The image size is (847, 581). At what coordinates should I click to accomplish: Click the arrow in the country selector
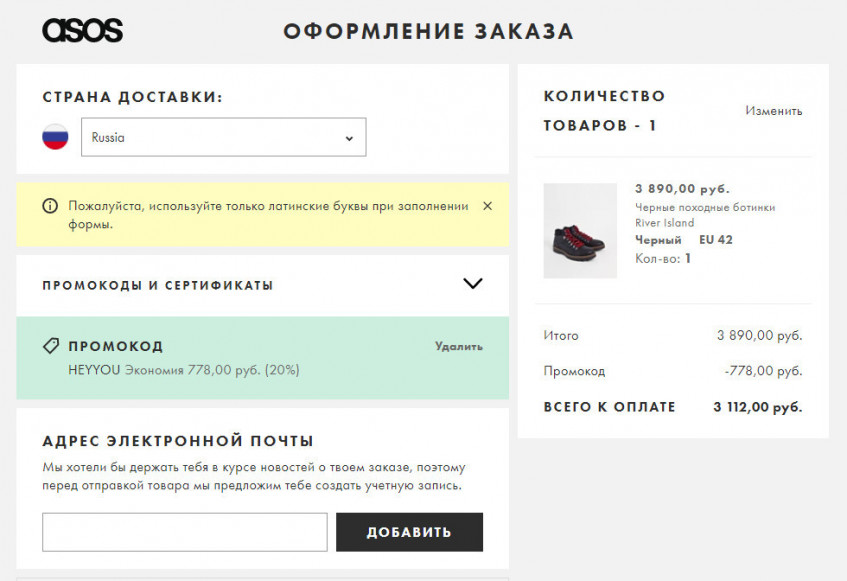[x=349, y=138]
